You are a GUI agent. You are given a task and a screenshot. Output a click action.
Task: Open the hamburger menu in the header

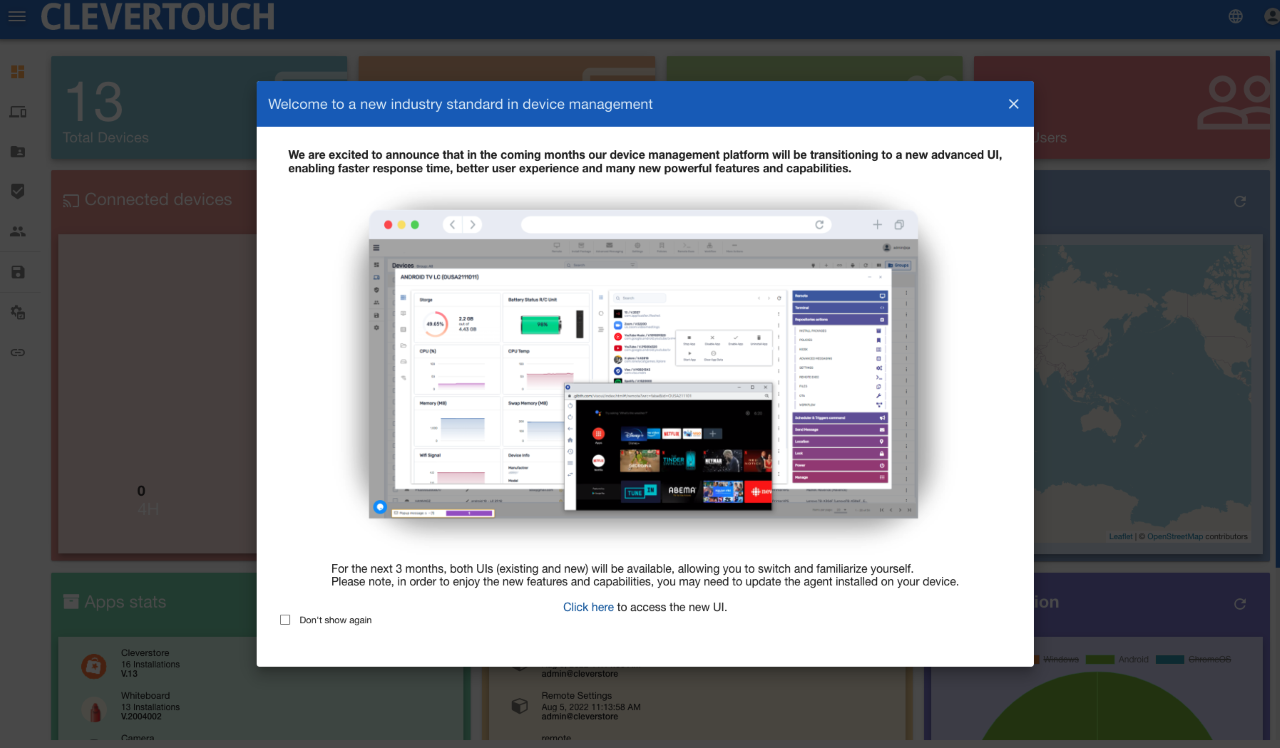tap(17, 16)
